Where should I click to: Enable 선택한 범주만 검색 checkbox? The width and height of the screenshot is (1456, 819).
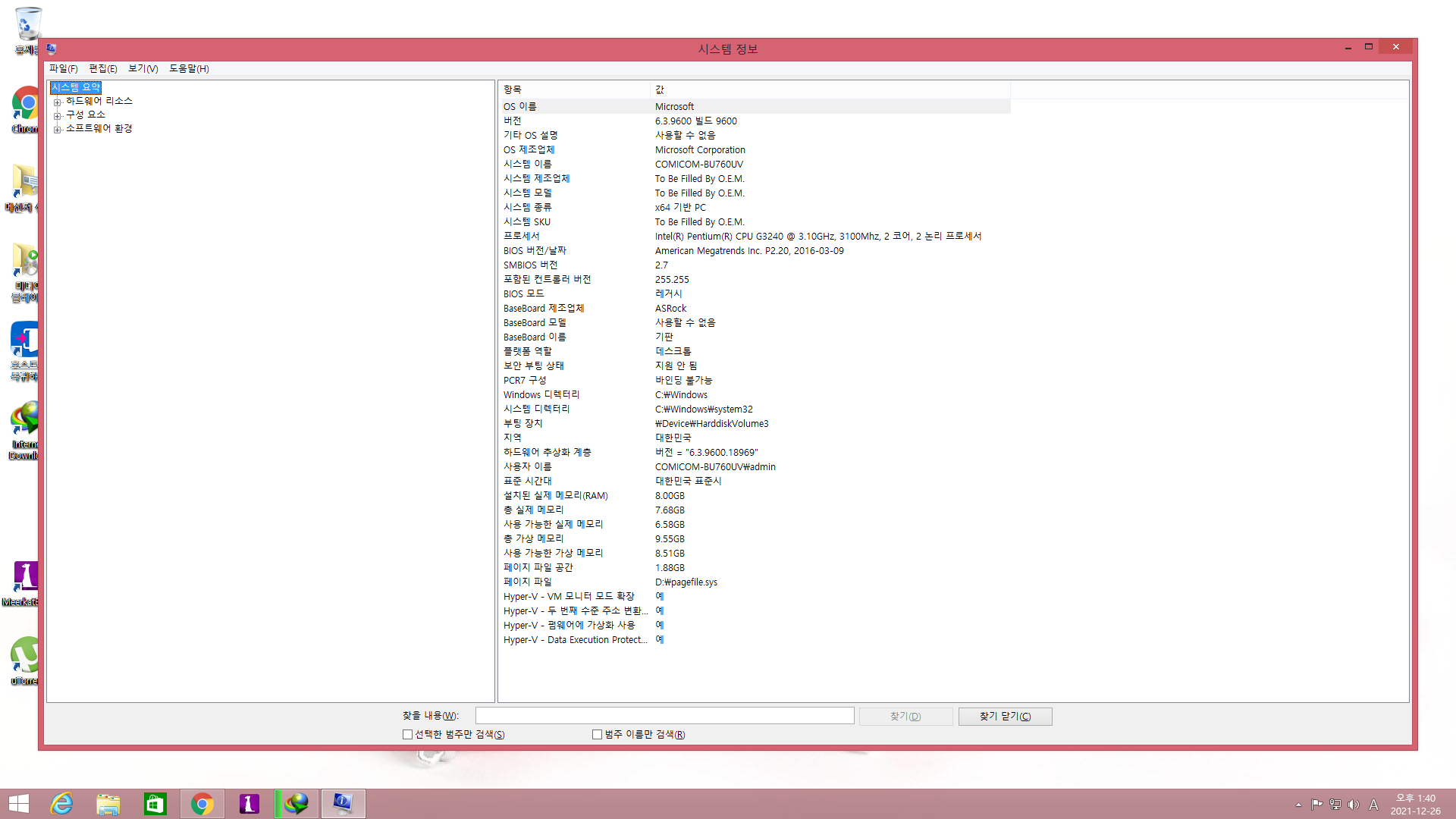tap(407, 734)
